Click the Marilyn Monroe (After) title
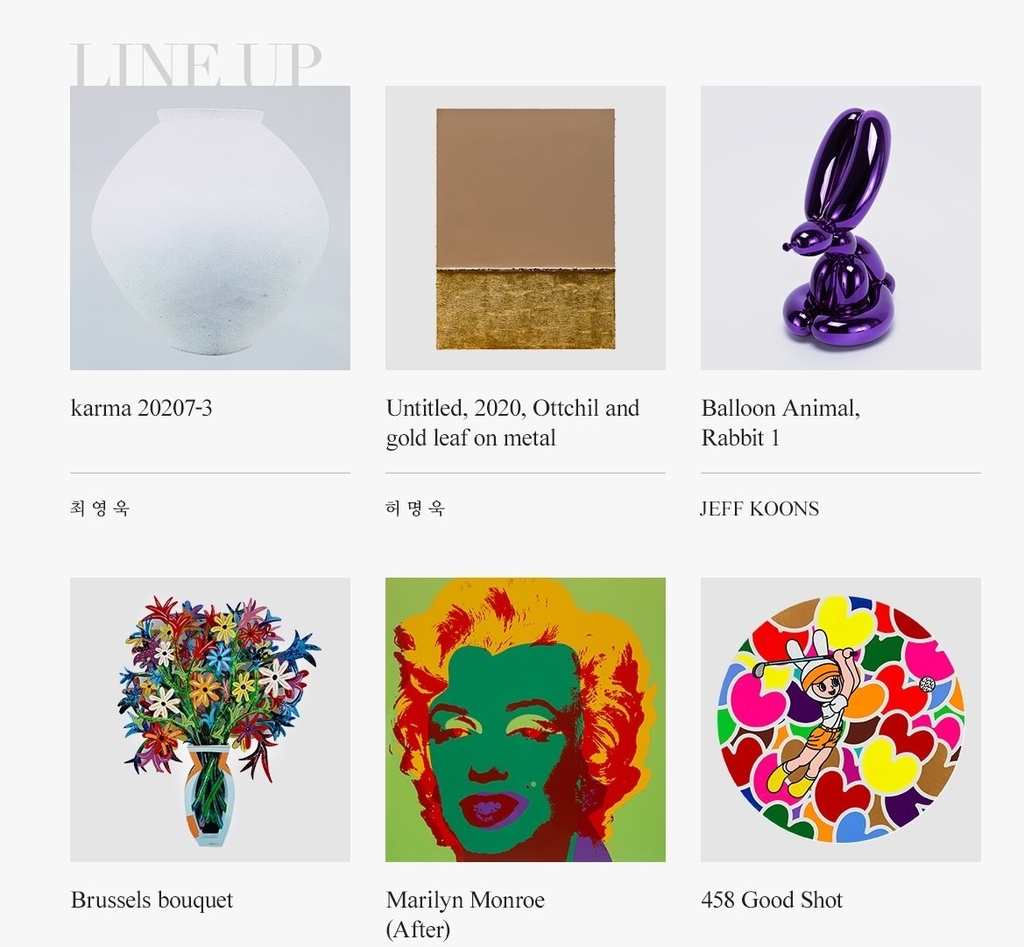This screenshot has height=947, width=1024. (465, 914)
